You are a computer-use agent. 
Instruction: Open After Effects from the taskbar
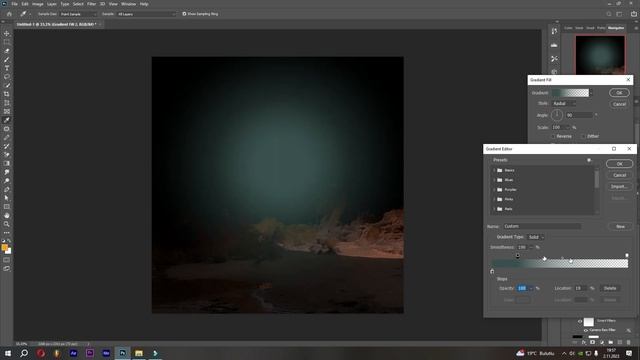tap(73, 353)
